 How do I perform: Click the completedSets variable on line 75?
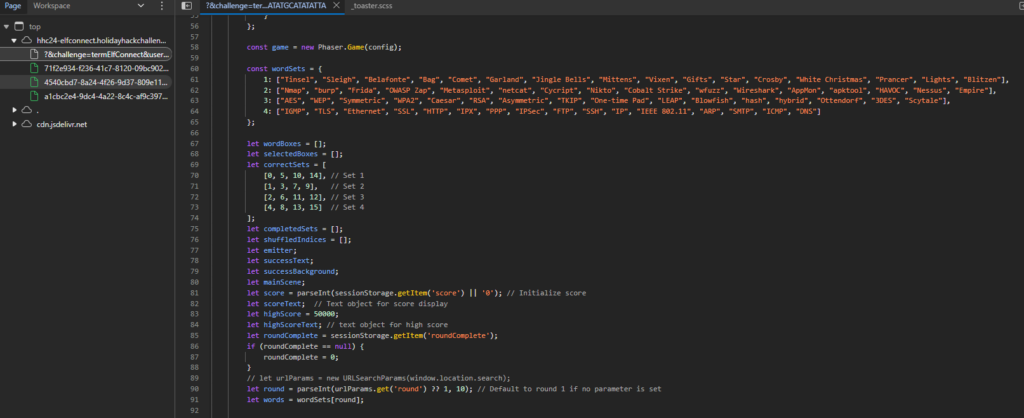point(290,229)
